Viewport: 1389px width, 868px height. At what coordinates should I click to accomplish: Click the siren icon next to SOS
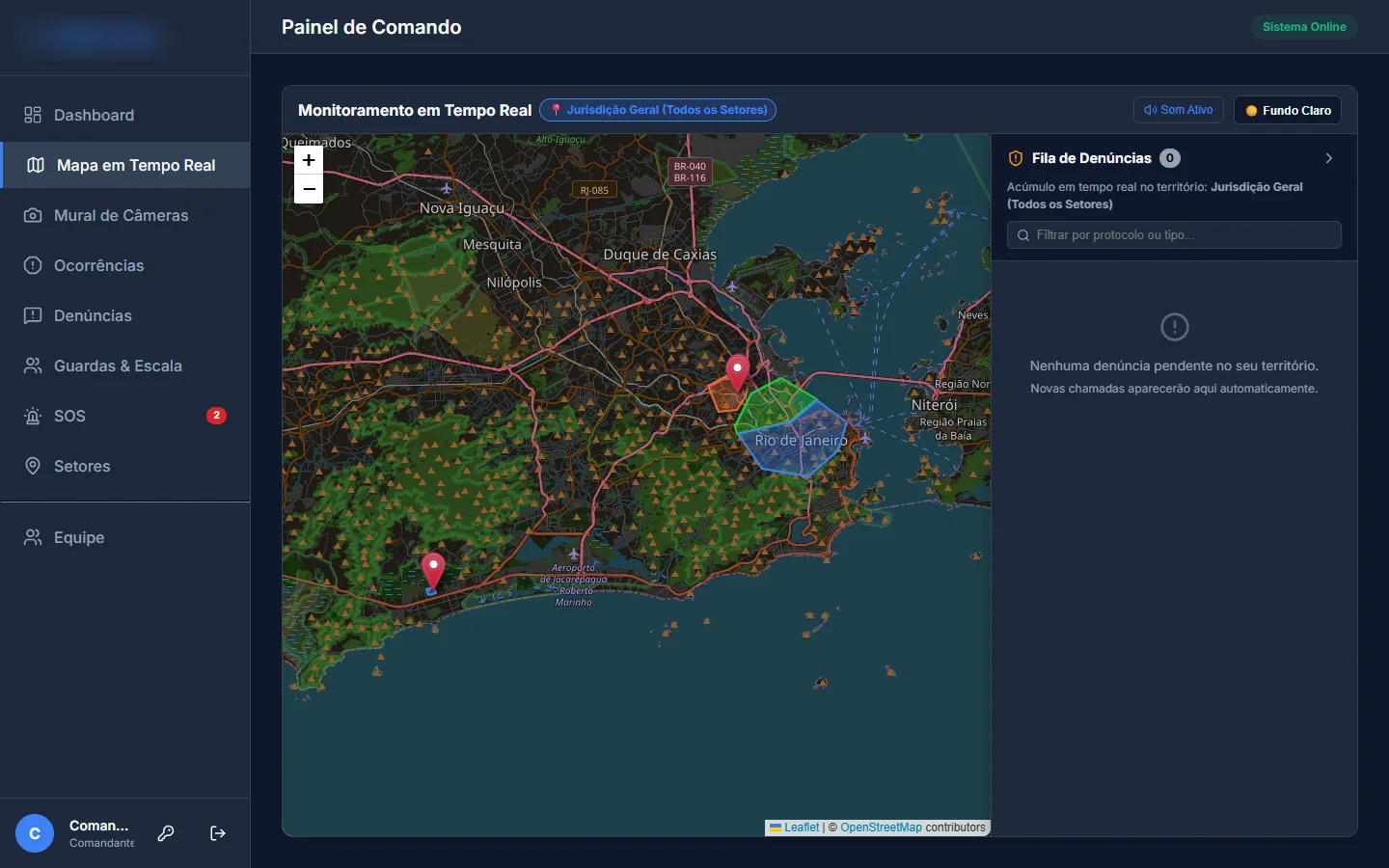(x=33, y=416)
